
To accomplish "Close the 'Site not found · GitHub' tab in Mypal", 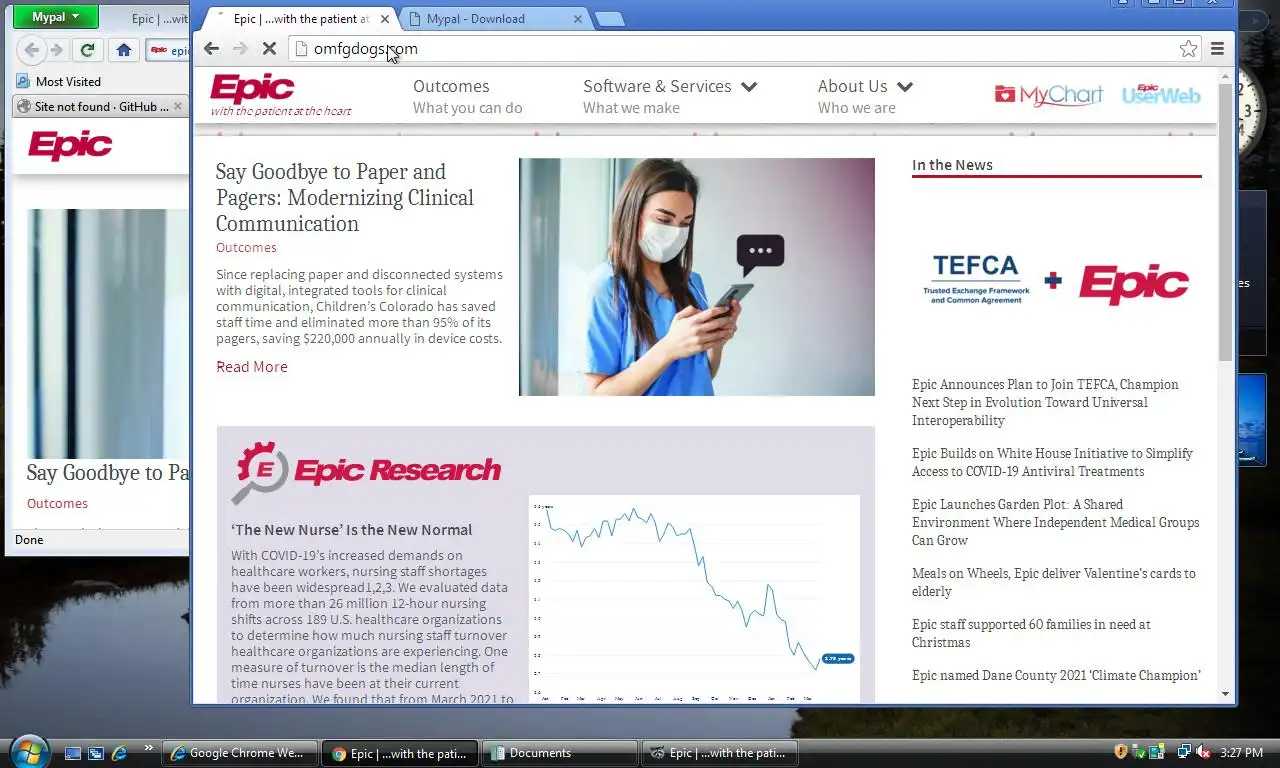I will (x=178, y=106).
